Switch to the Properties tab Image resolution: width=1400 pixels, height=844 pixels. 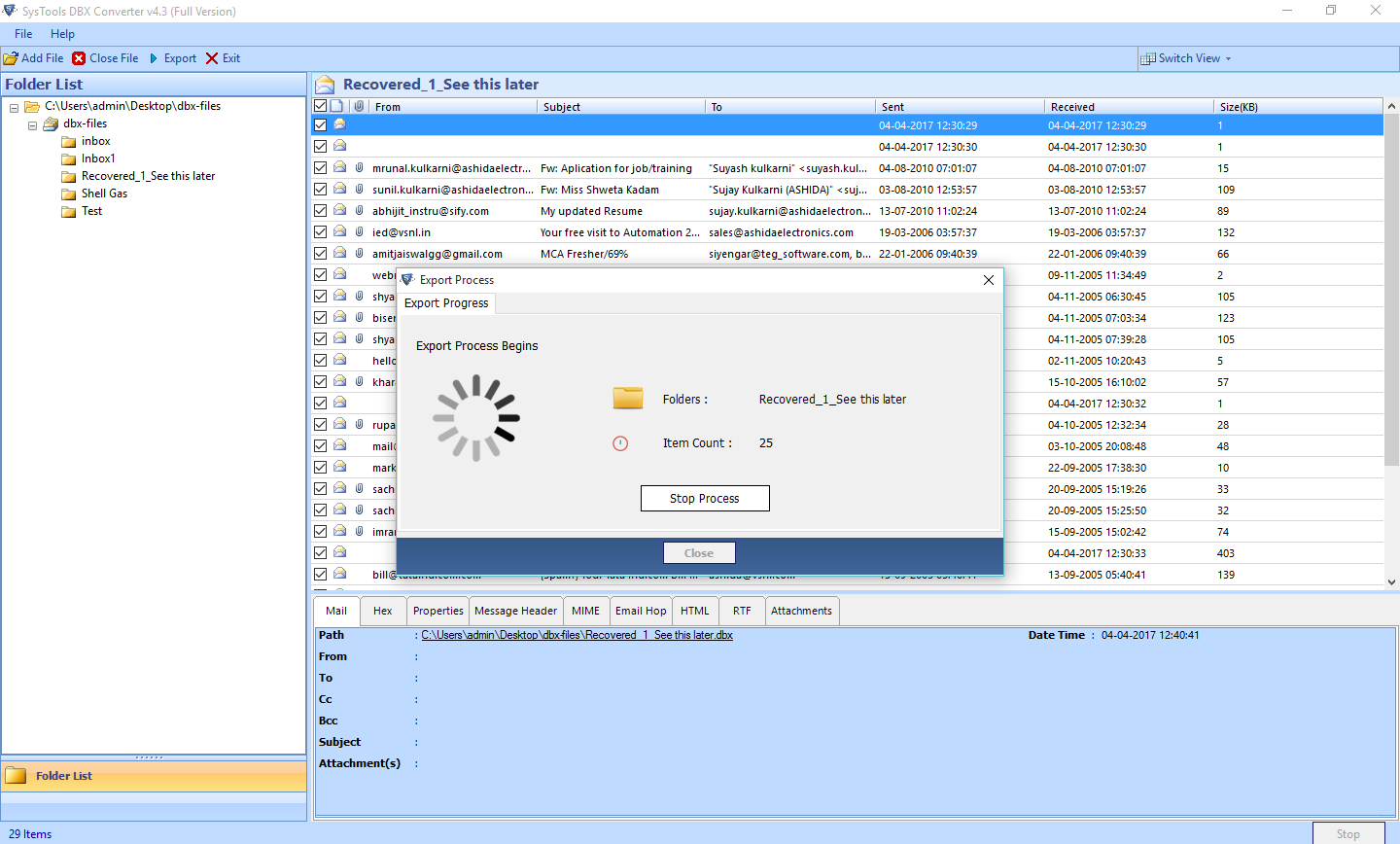pyautogui.click(x=438, y=611)
